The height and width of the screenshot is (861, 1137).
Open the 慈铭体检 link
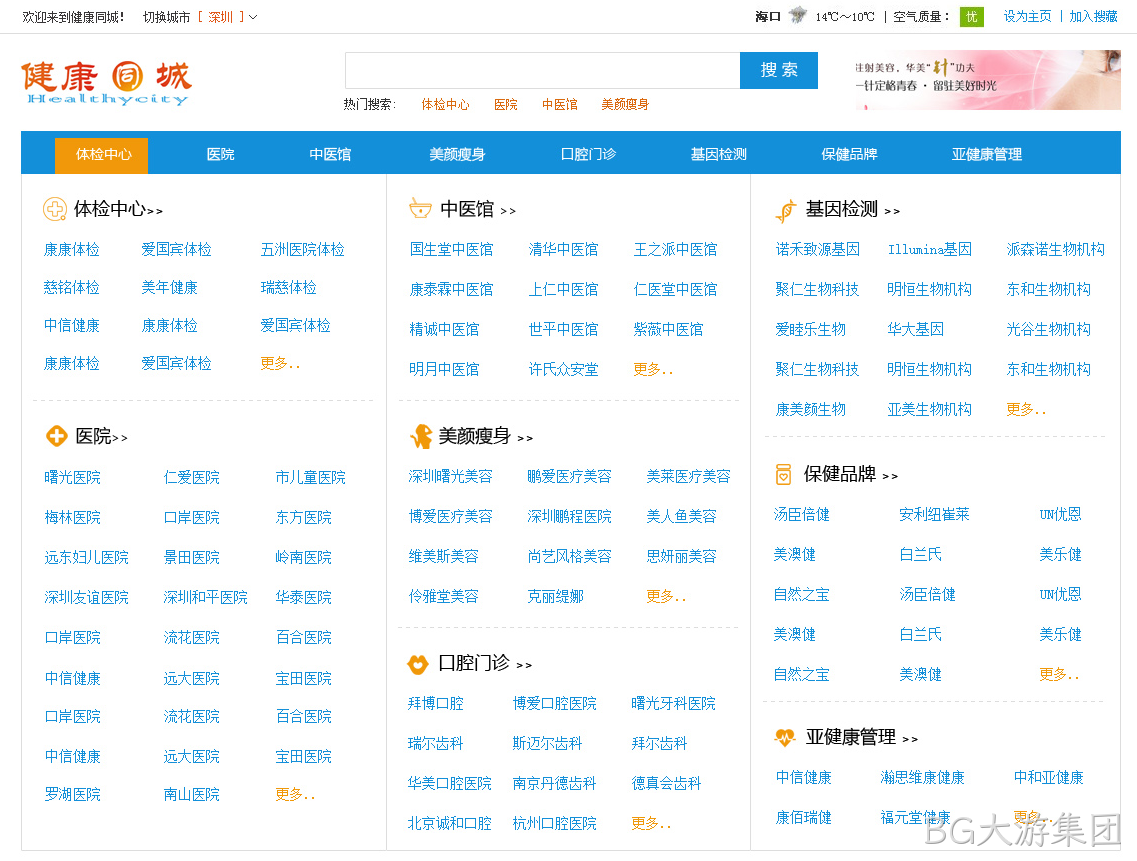[x=71, y=287]
